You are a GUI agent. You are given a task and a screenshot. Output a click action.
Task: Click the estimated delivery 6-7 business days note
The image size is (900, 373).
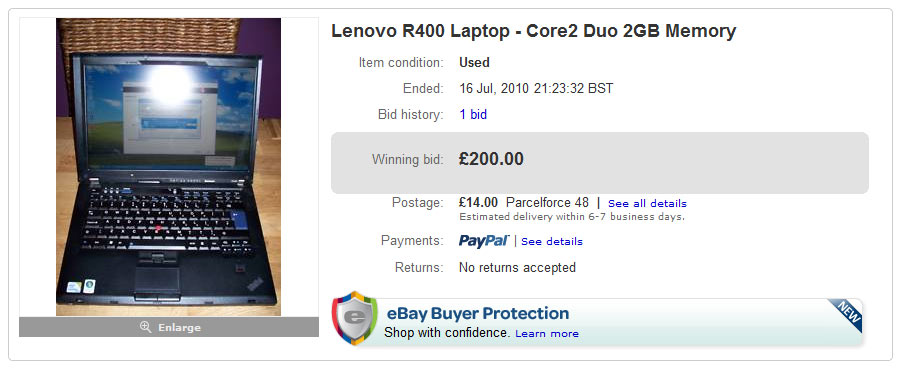point(572,217)
